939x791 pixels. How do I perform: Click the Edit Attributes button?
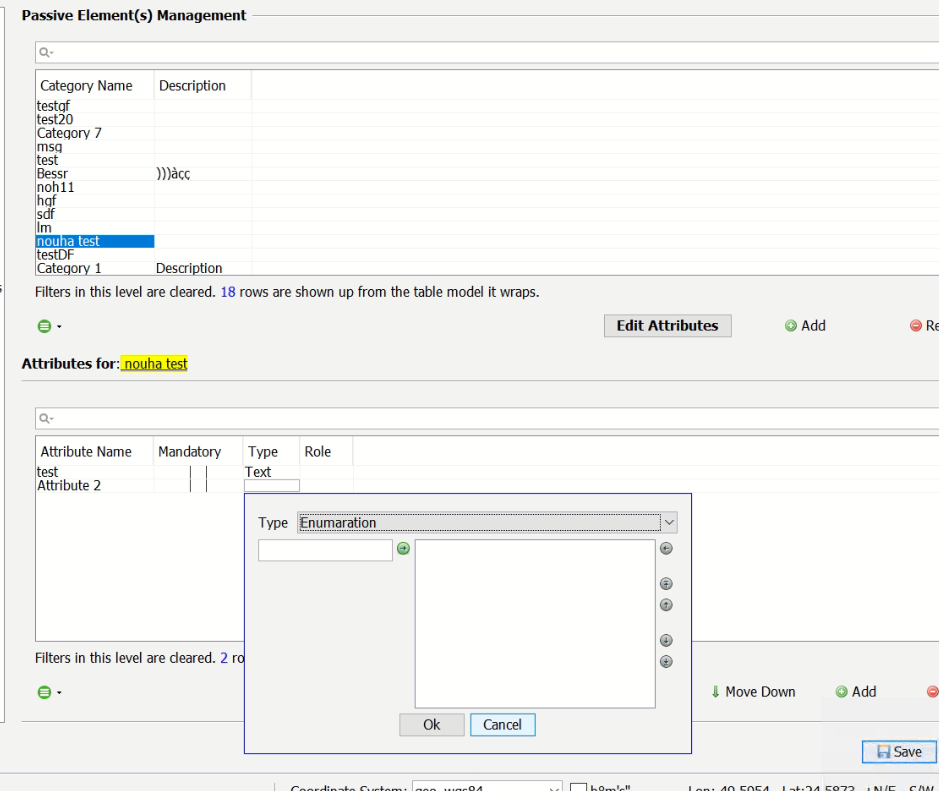pos(667,326)
